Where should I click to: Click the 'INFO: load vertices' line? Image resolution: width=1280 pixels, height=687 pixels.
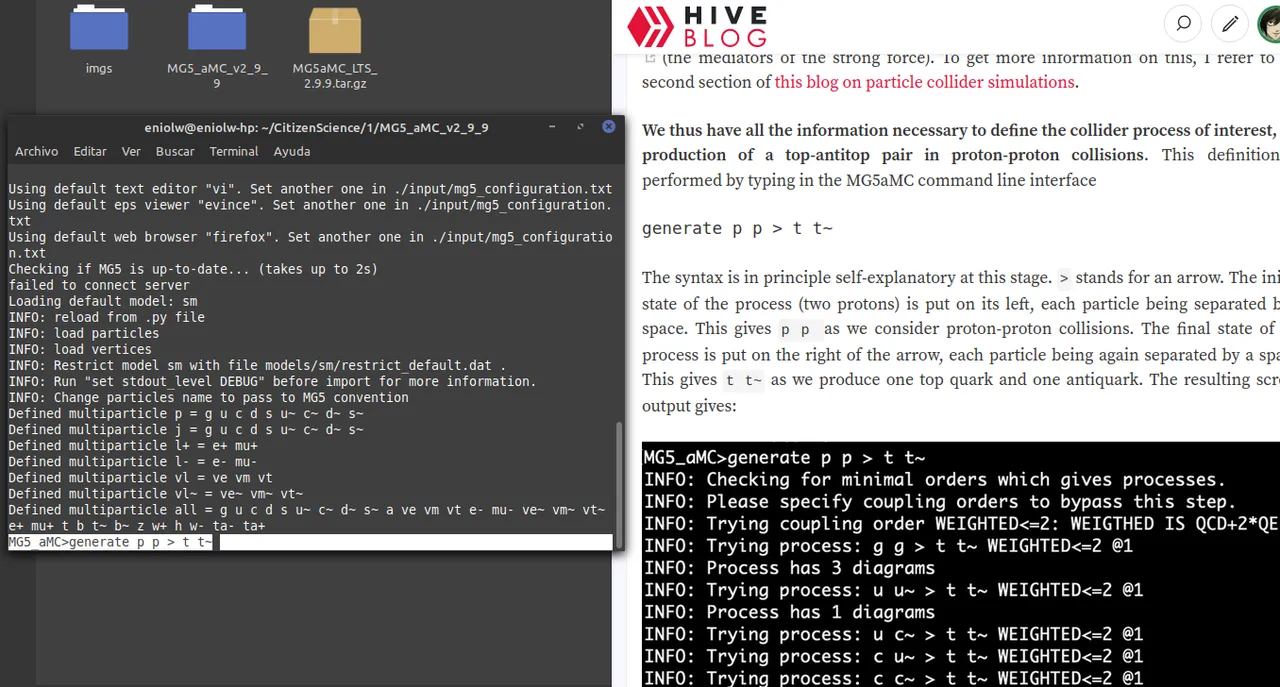tap(80, 349)
